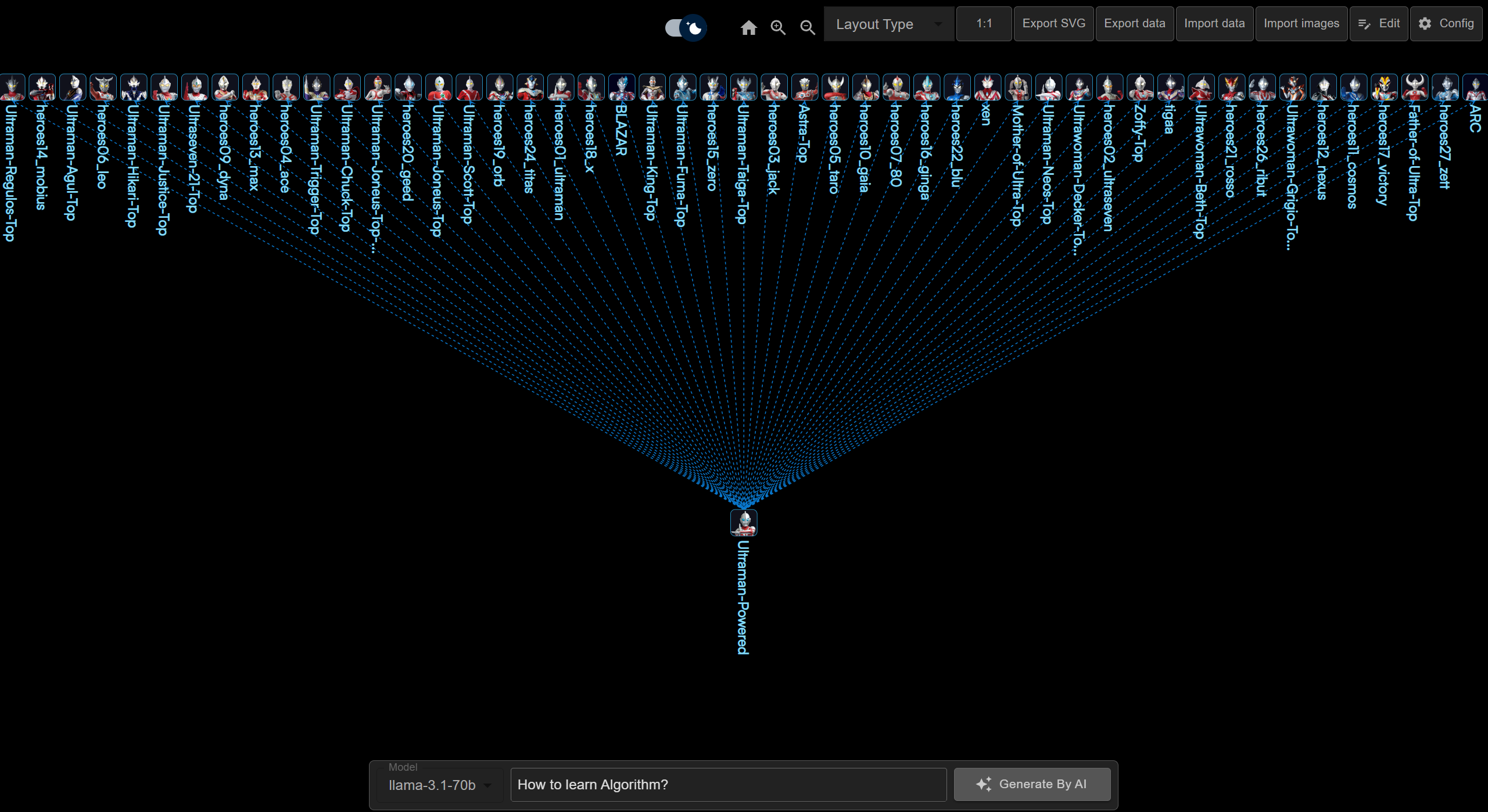The height and width of the screenshot is (812, 1488).
Task: Select the Mother-of-Ultra-Top node icon
Action: 1019,87
